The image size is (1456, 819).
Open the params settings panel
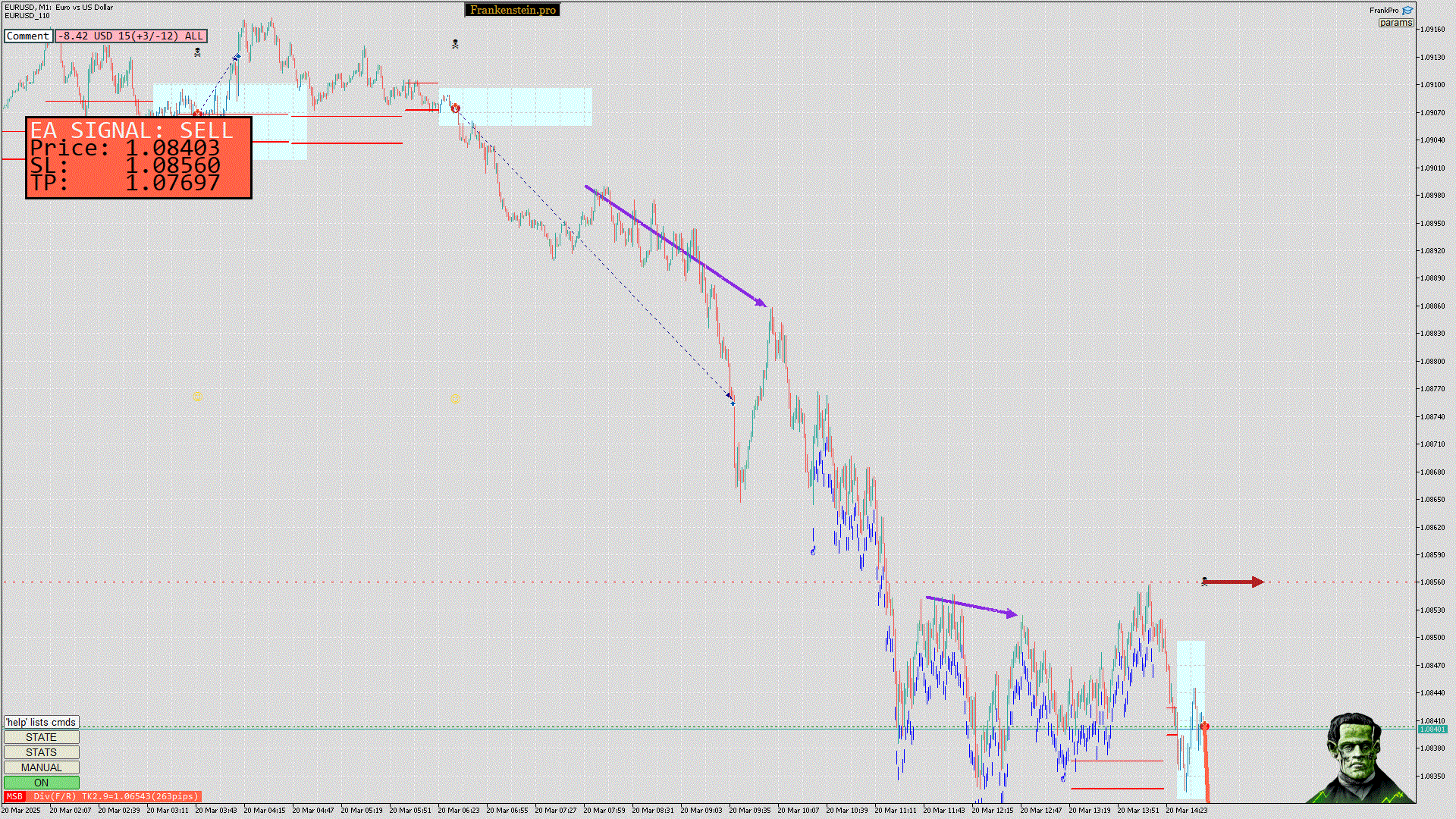1395,23
